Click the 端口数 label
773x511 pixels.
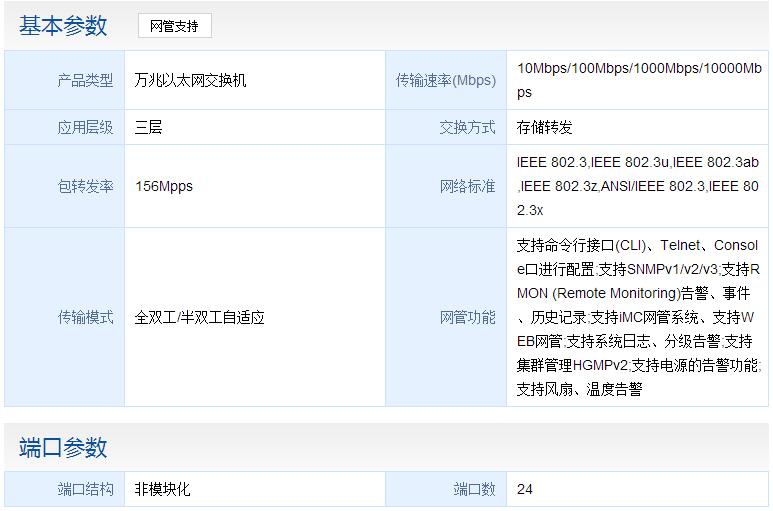[474, 489]
